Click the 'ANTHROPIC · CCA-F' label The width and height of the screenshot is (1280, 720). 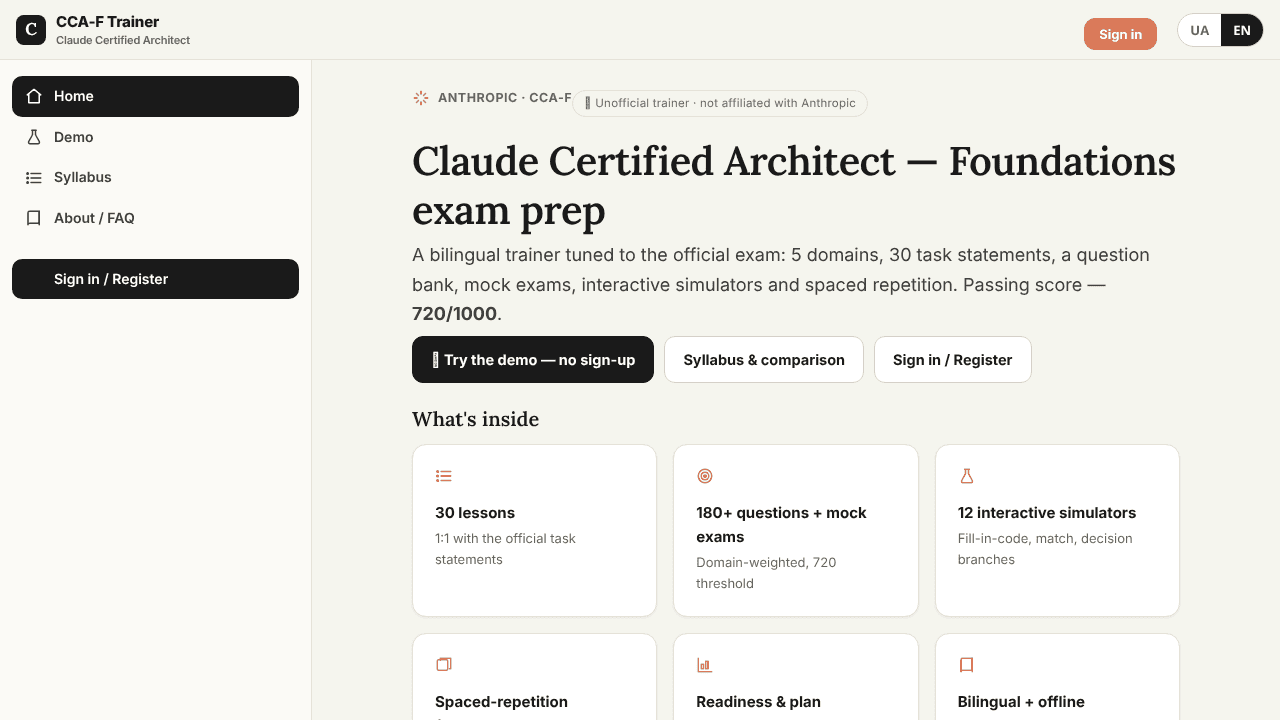click(505, 98)
